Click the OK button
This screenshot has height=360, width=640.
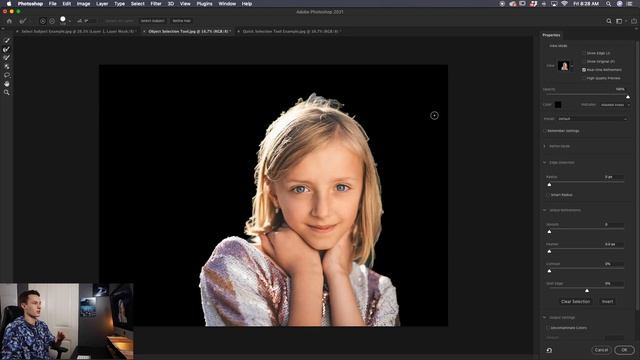coord(624,350)
